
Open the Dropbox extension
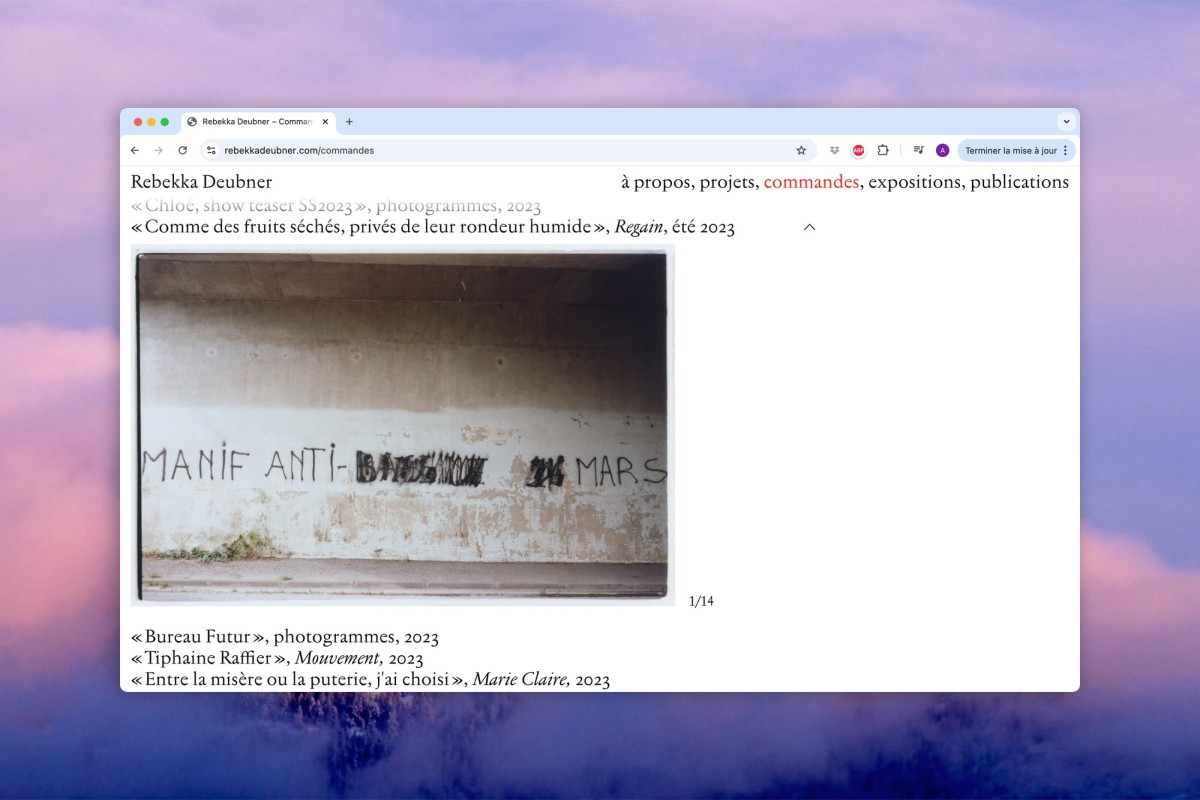pos(834,150)
